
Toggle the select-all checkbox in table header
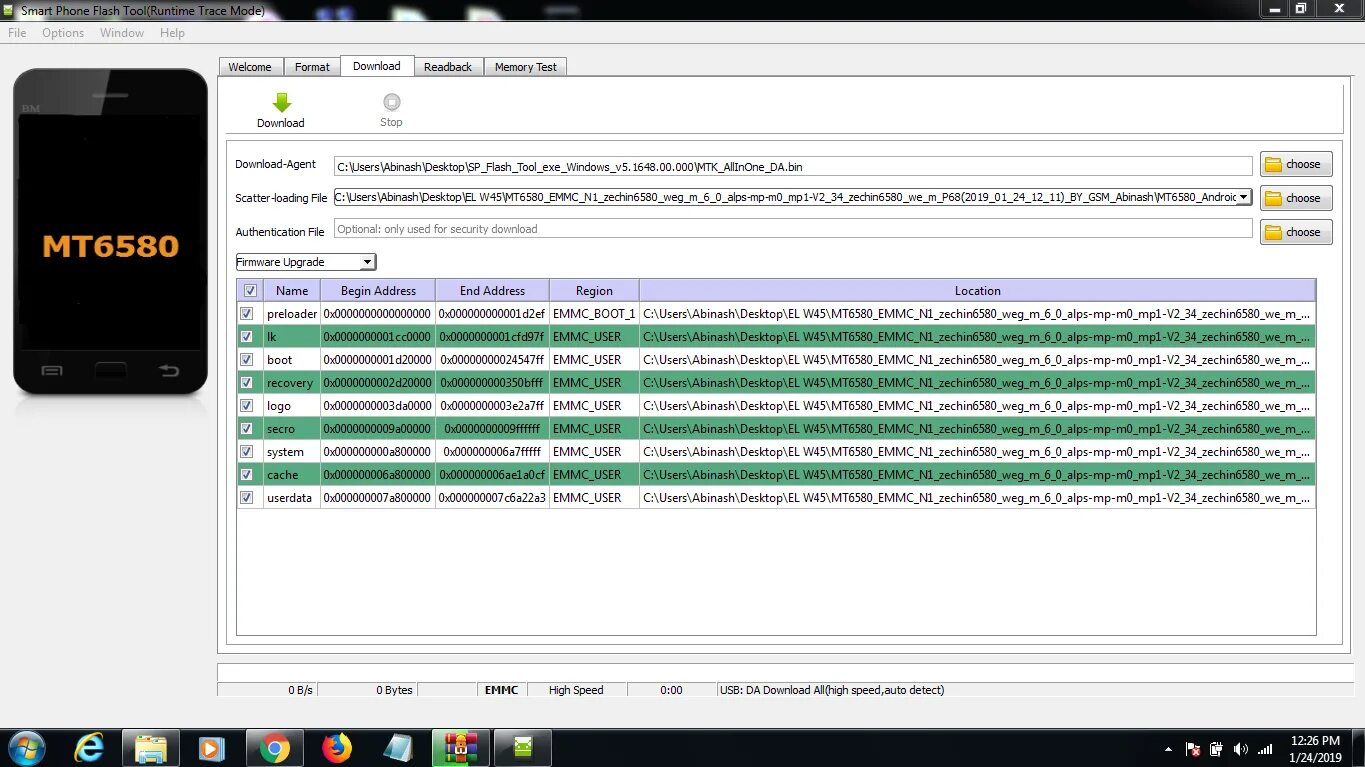250,291
